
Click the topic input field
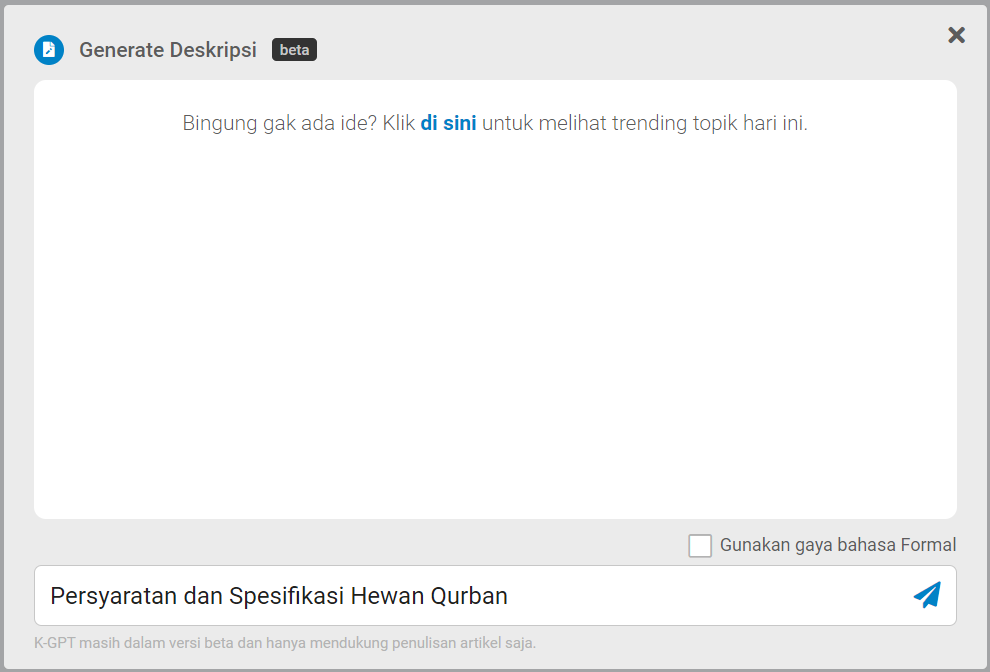click(495, 596)
